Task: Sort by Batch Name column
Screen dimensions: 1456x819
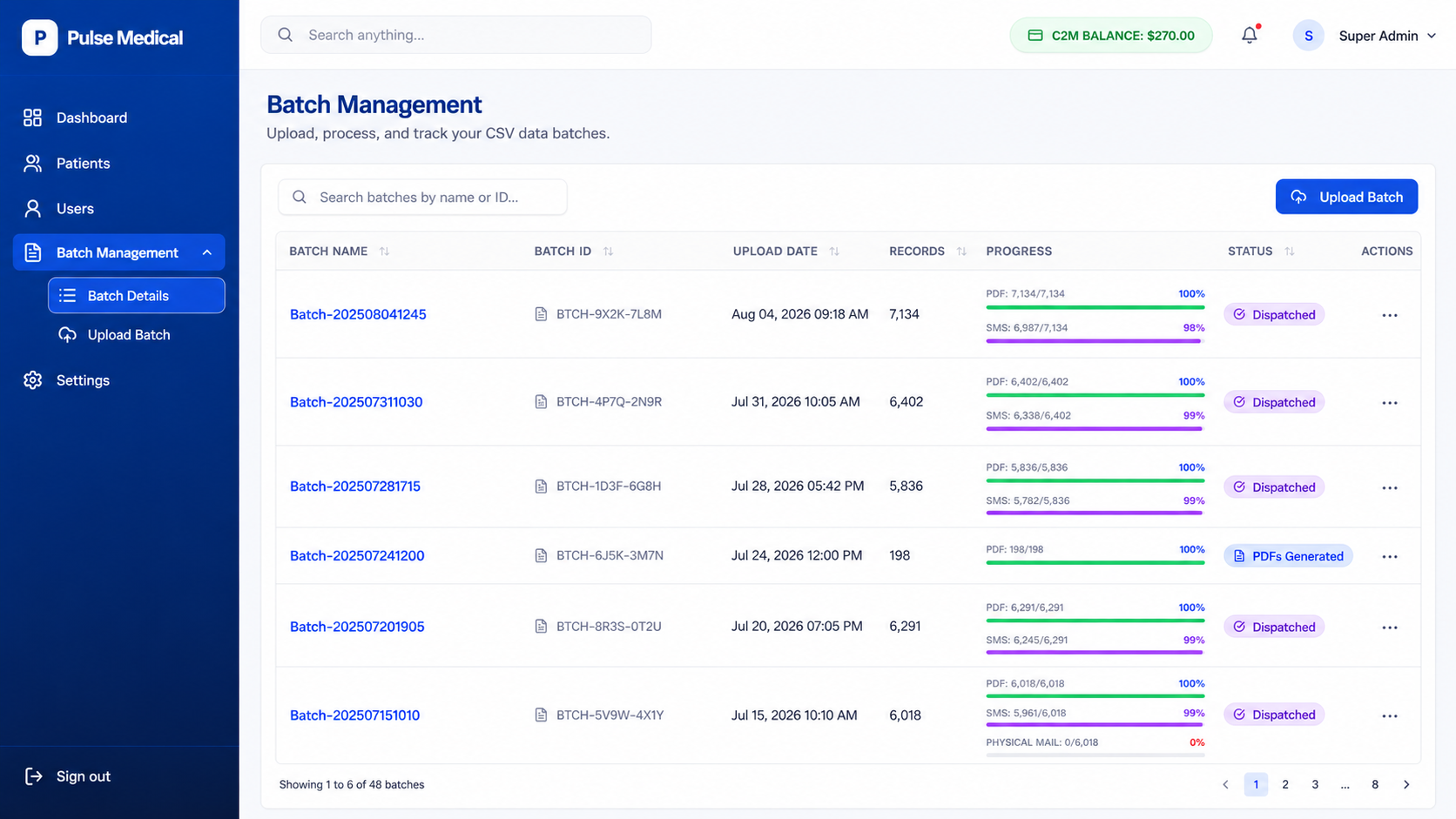Action: click(384, 251)
